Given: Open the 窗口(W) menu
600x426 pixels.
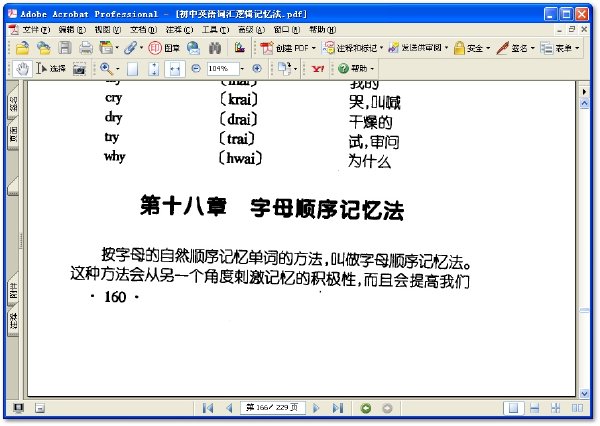Looking at the screenshot, I should click(287, 29).
